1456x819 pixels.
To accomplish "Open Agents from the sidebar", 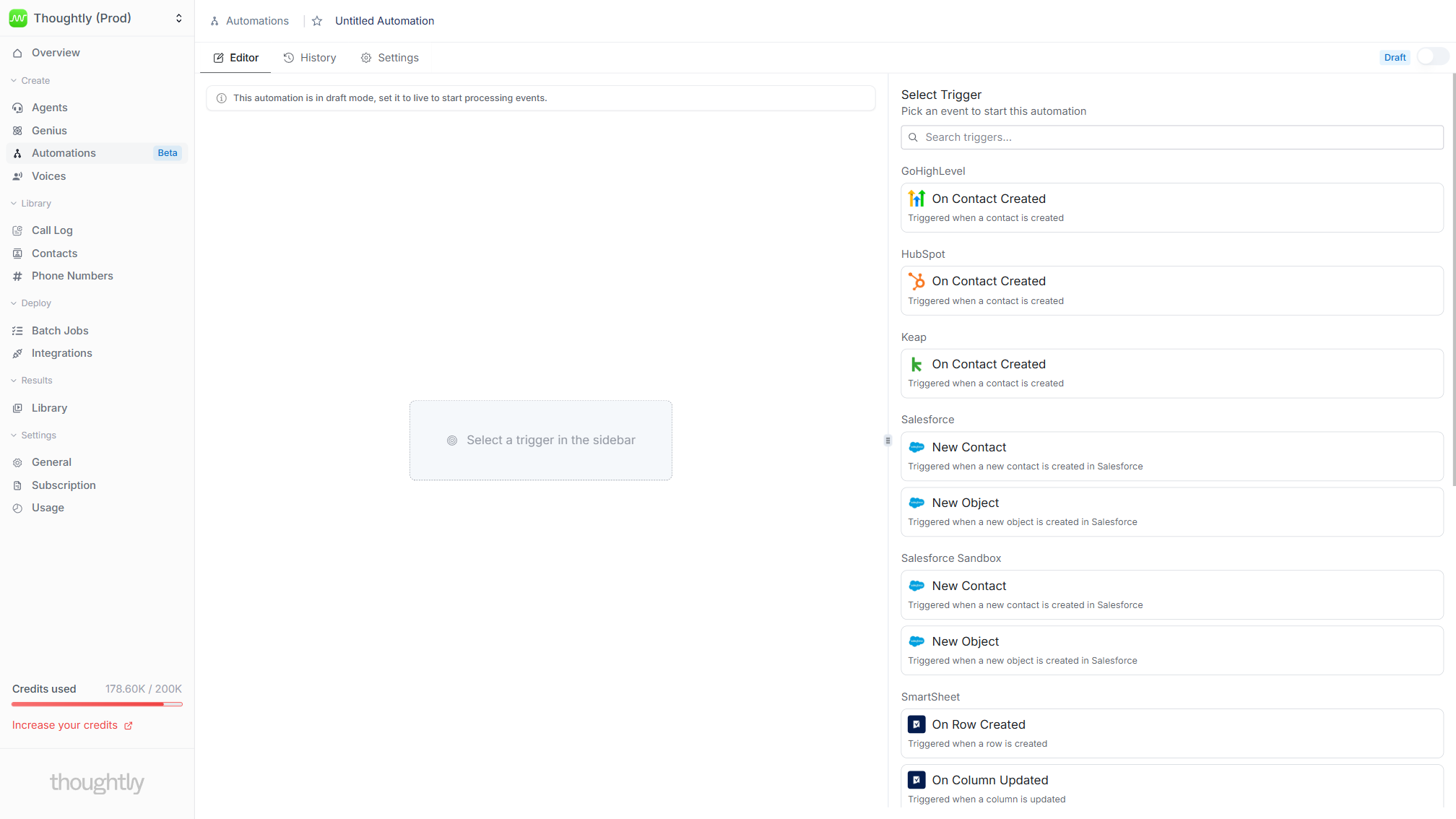I will 49,108.
